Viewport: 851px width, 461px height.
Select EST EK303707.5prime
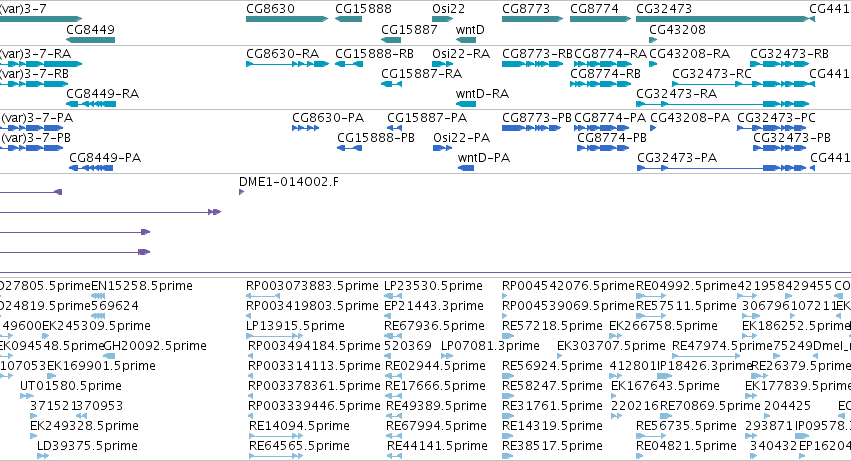pos(611,346)
